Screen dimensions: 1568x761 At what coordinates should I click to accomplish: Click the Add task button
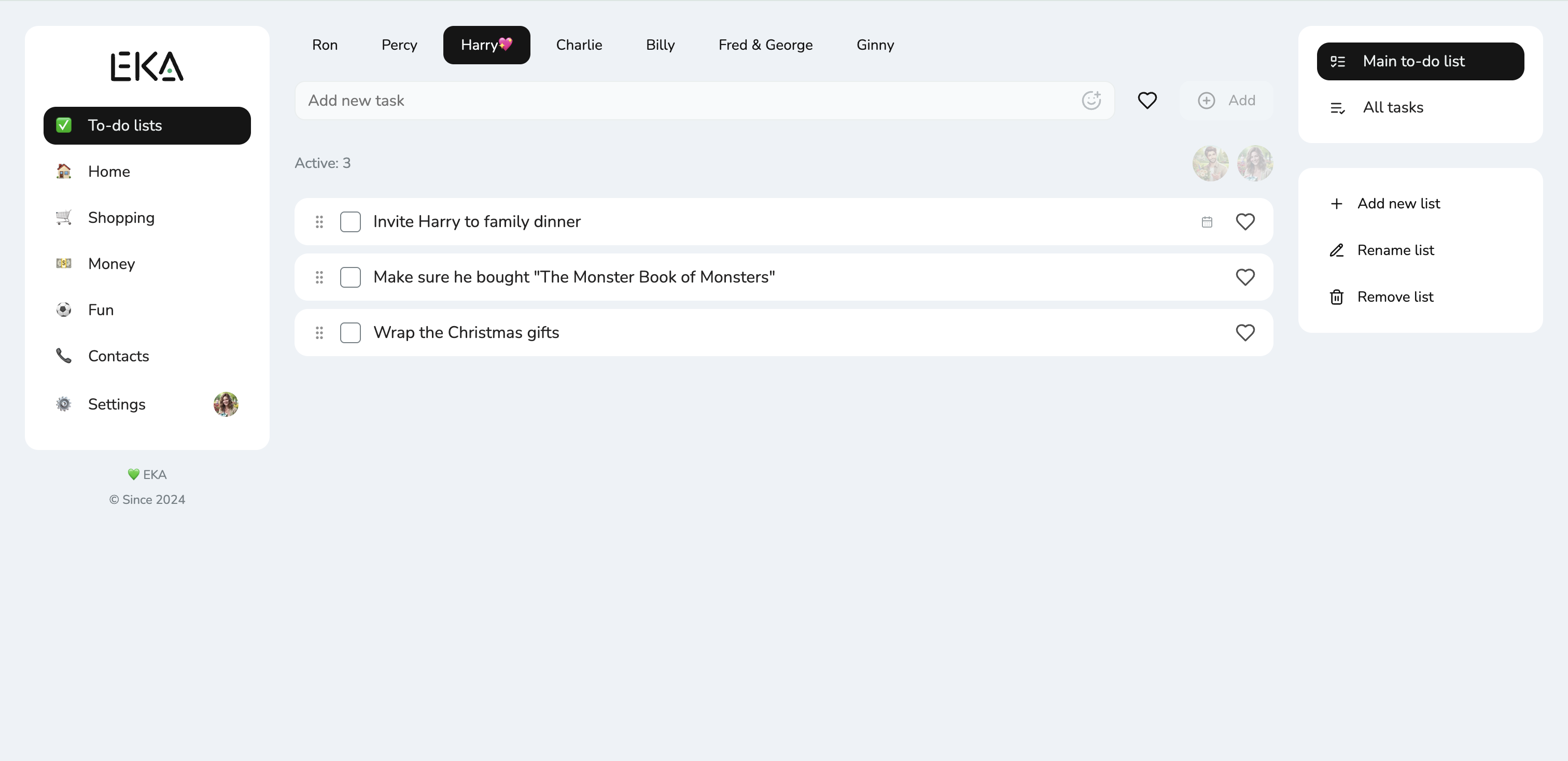1226,101
